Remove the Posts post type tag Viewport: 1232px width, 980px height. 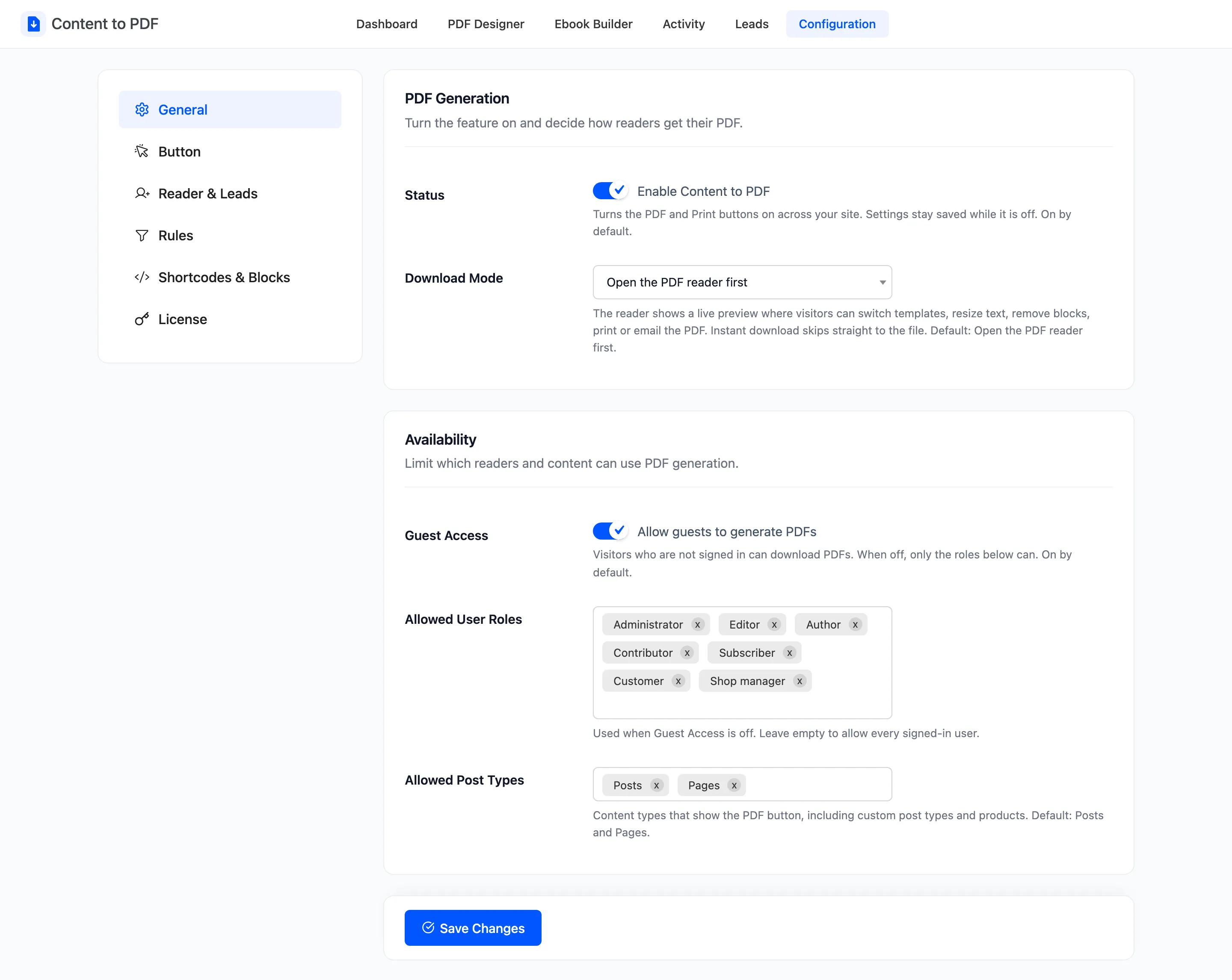click(x=656, y=785)
